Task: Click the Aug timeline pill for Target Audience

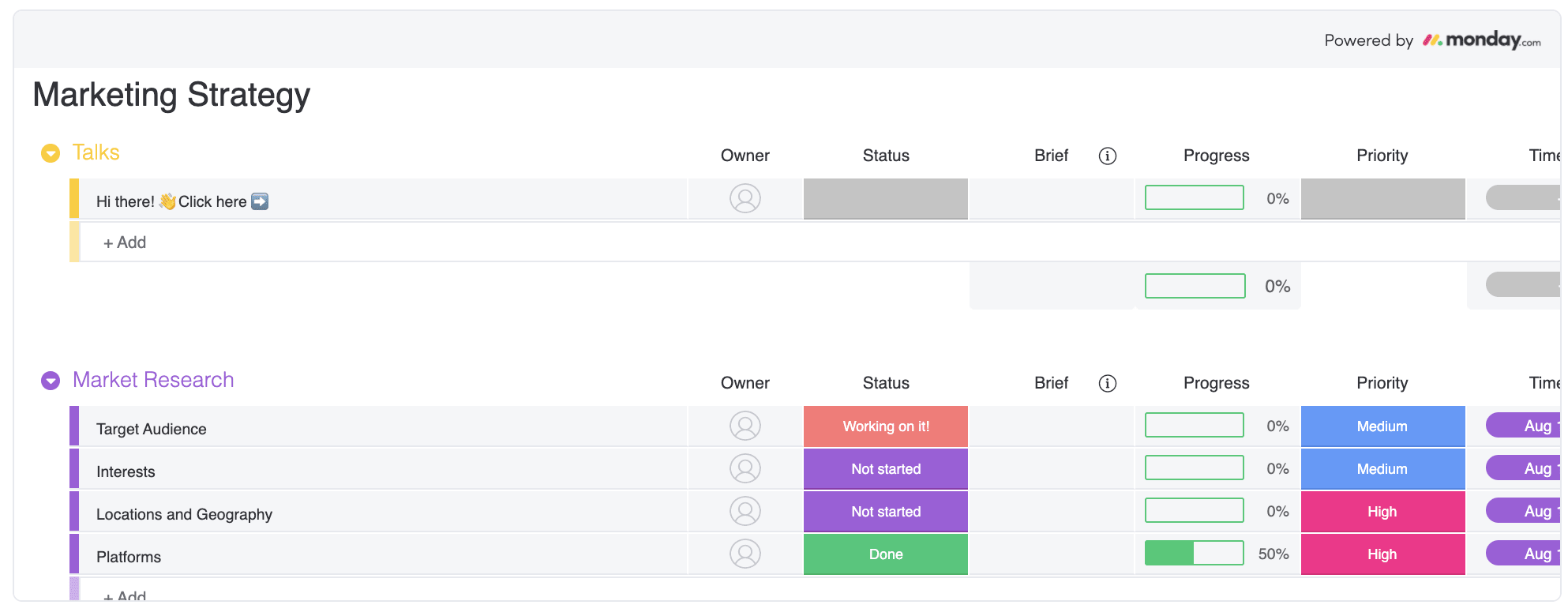Action: [x=1527, y=426]
